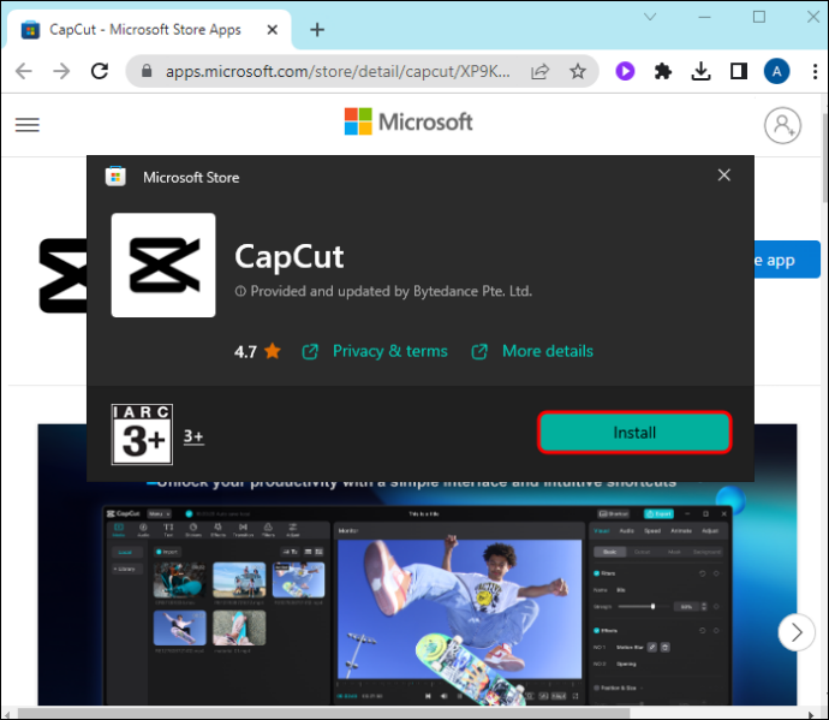
Task: Bookmark this page with the star icon
Action: (578, 71)
